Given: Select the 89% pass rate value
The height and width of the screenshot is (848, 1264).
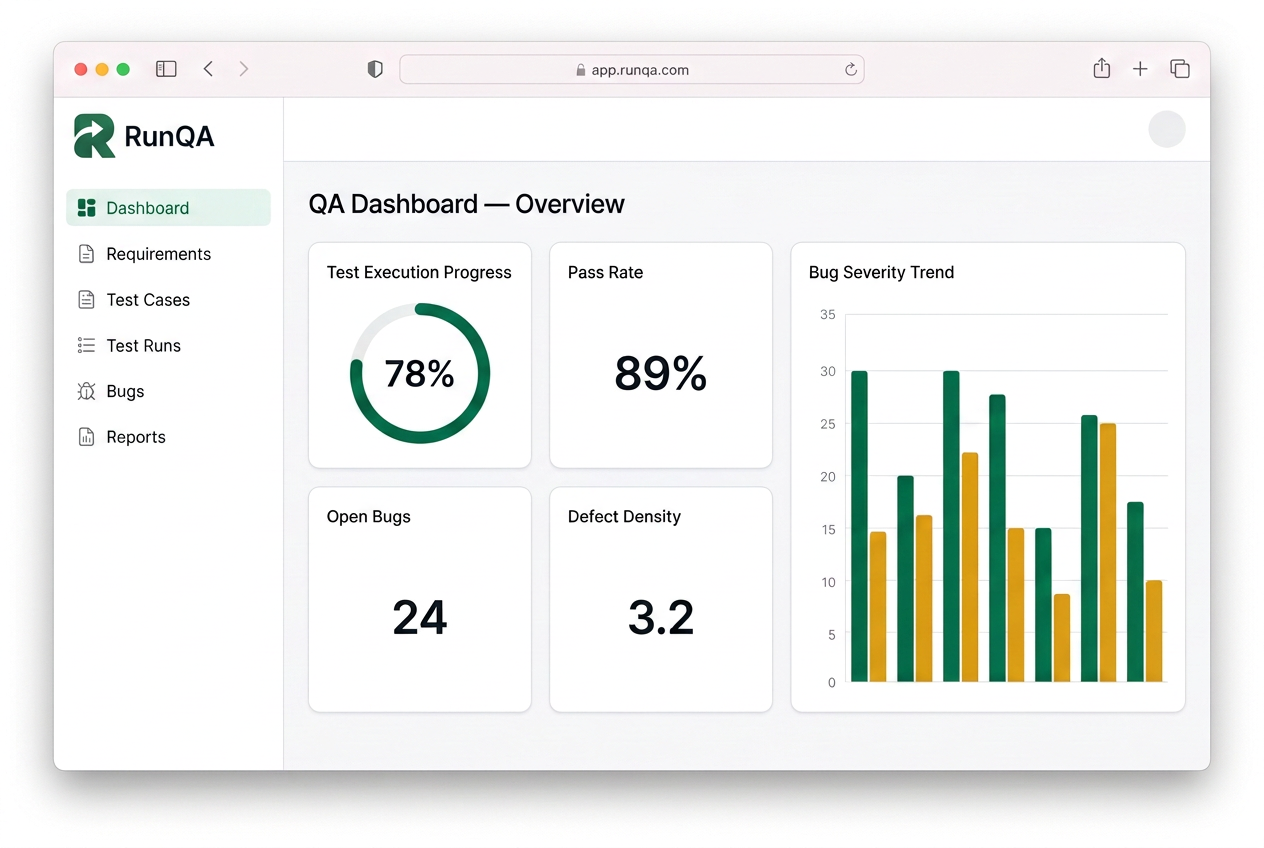Looking at the screenshot, I should (x=661, y=373).
